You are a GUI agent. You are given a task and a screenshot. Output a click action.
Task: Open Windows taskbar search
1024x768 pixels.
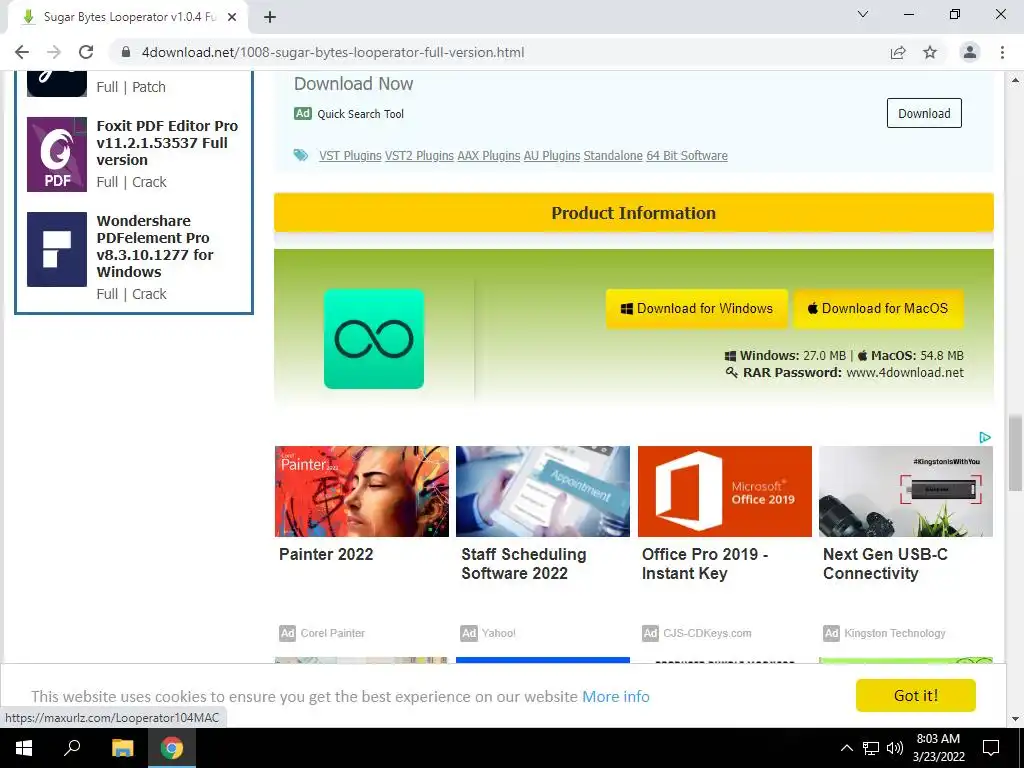(x=72, y=748)
